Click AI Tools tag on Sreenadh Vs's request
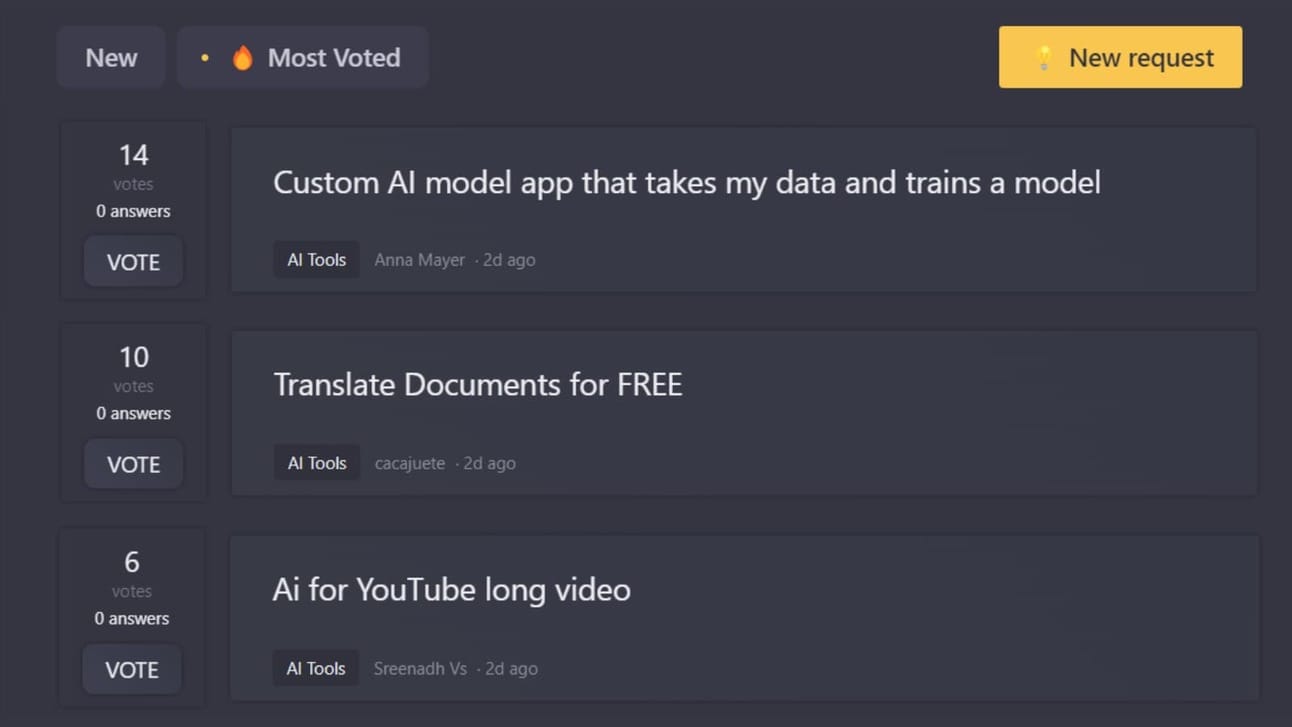1292x727 pixels. 315,668
